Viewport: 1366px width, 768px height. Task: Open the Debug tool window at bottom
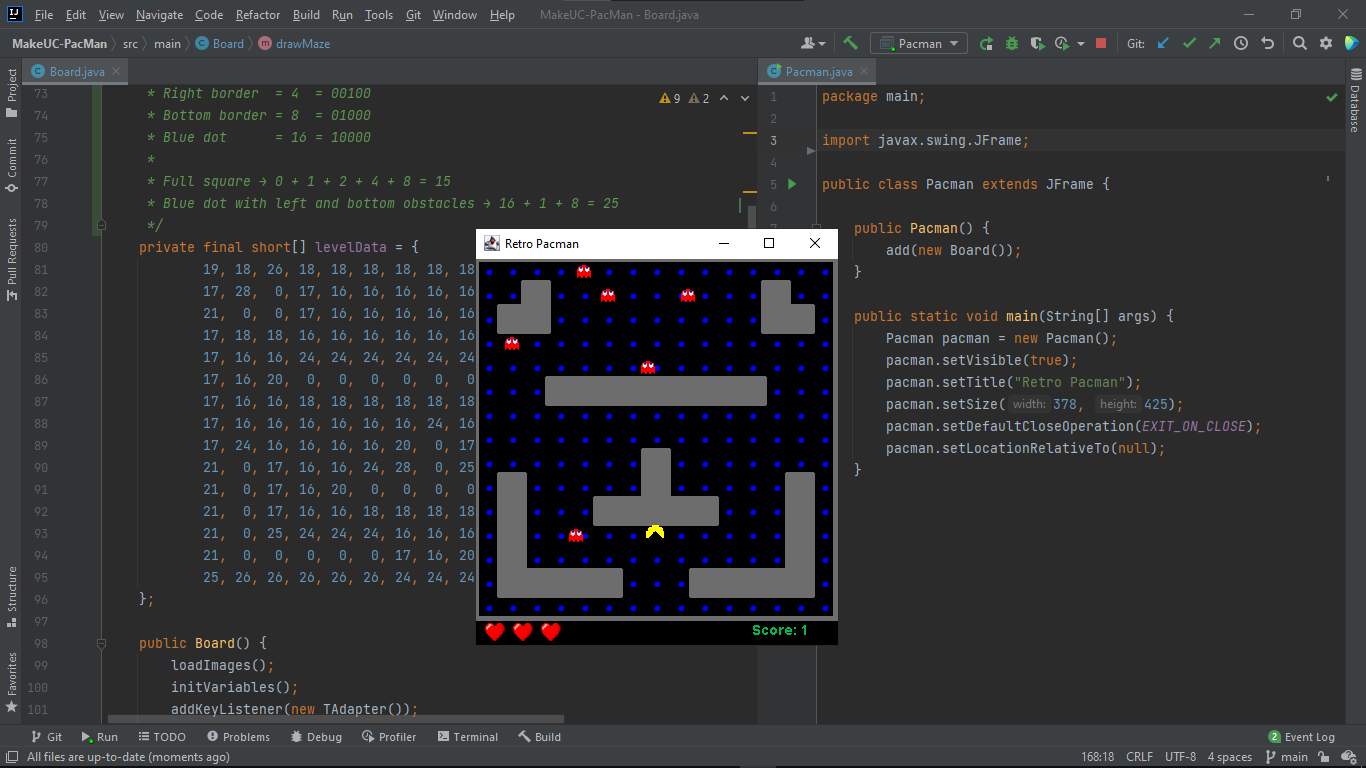[316, 737]
